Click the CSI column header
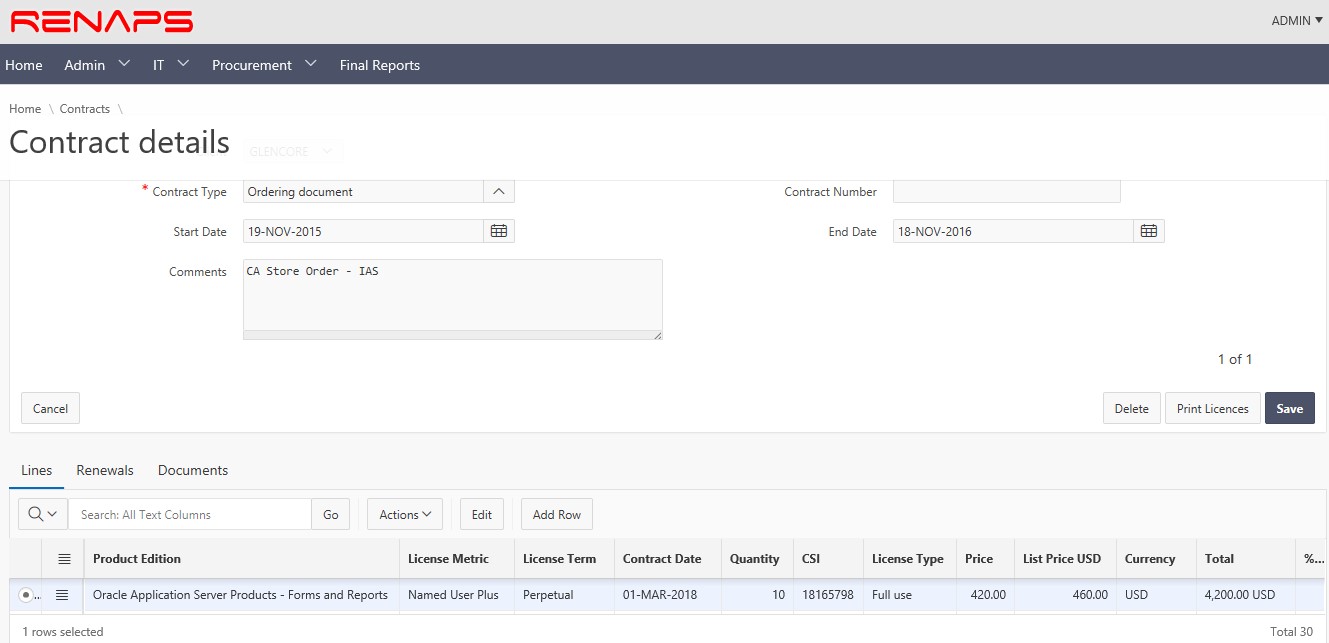This screenshot has width=1329, height=643. [x=829, y=559]
